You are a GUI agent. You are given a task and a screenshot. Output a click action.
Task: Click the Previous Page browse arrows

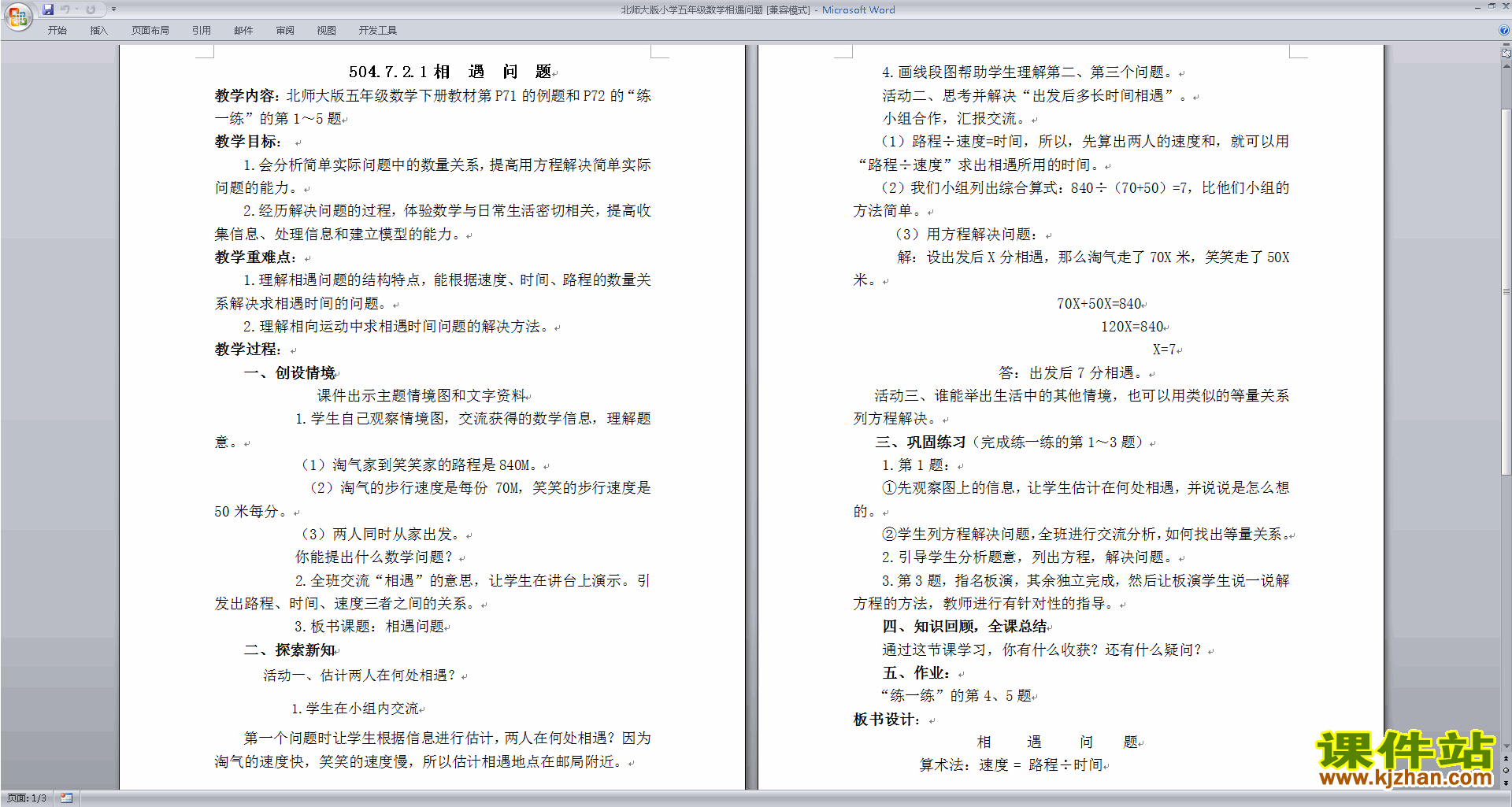1506,758
